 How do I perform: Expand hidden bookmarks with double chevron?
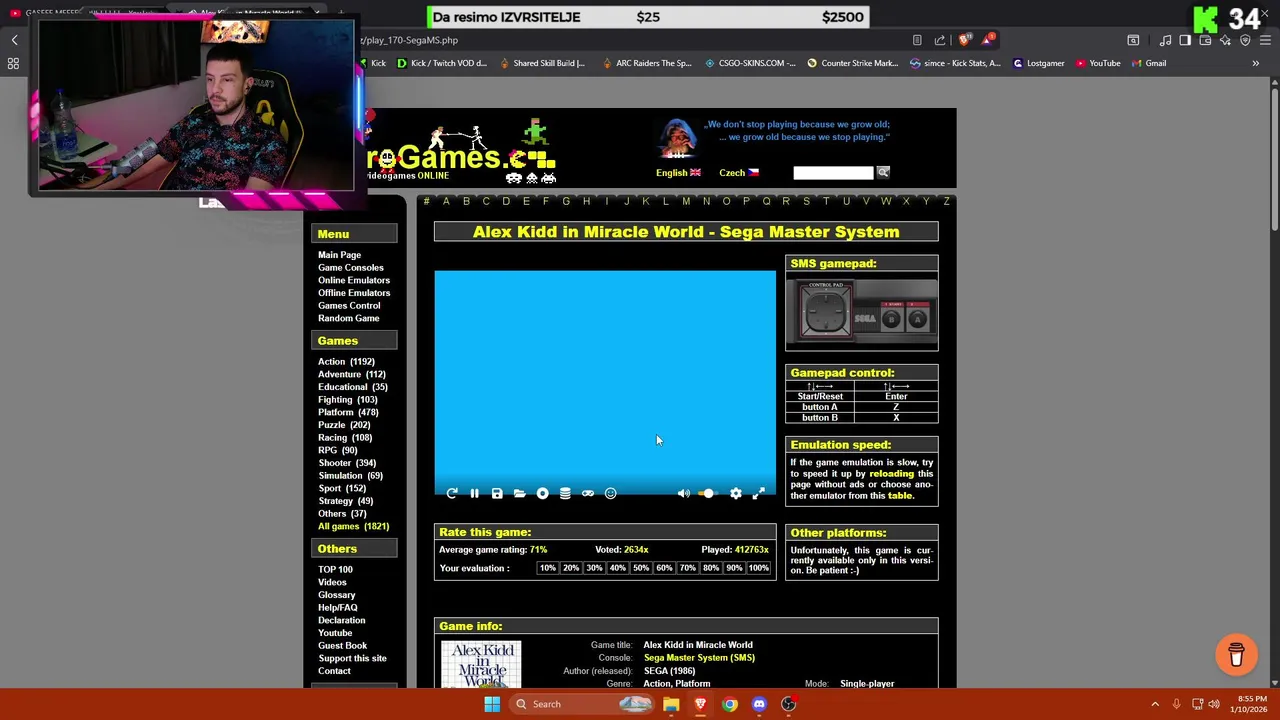[x=1255, y=63]
